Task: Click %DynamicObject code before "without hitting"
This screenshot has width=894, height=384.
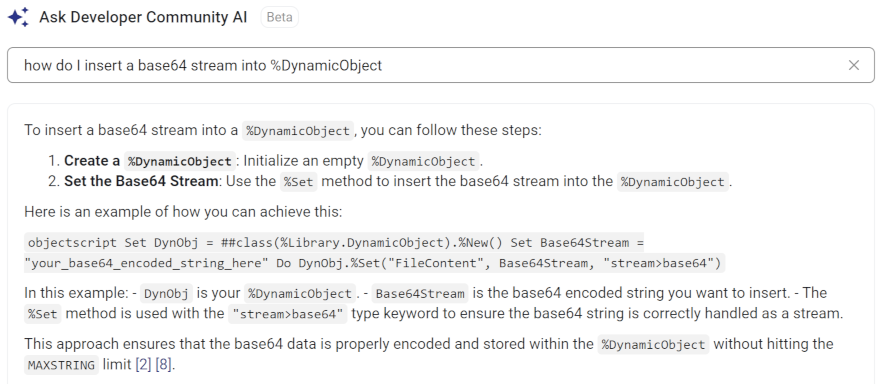Action: (x=653, y=345)
